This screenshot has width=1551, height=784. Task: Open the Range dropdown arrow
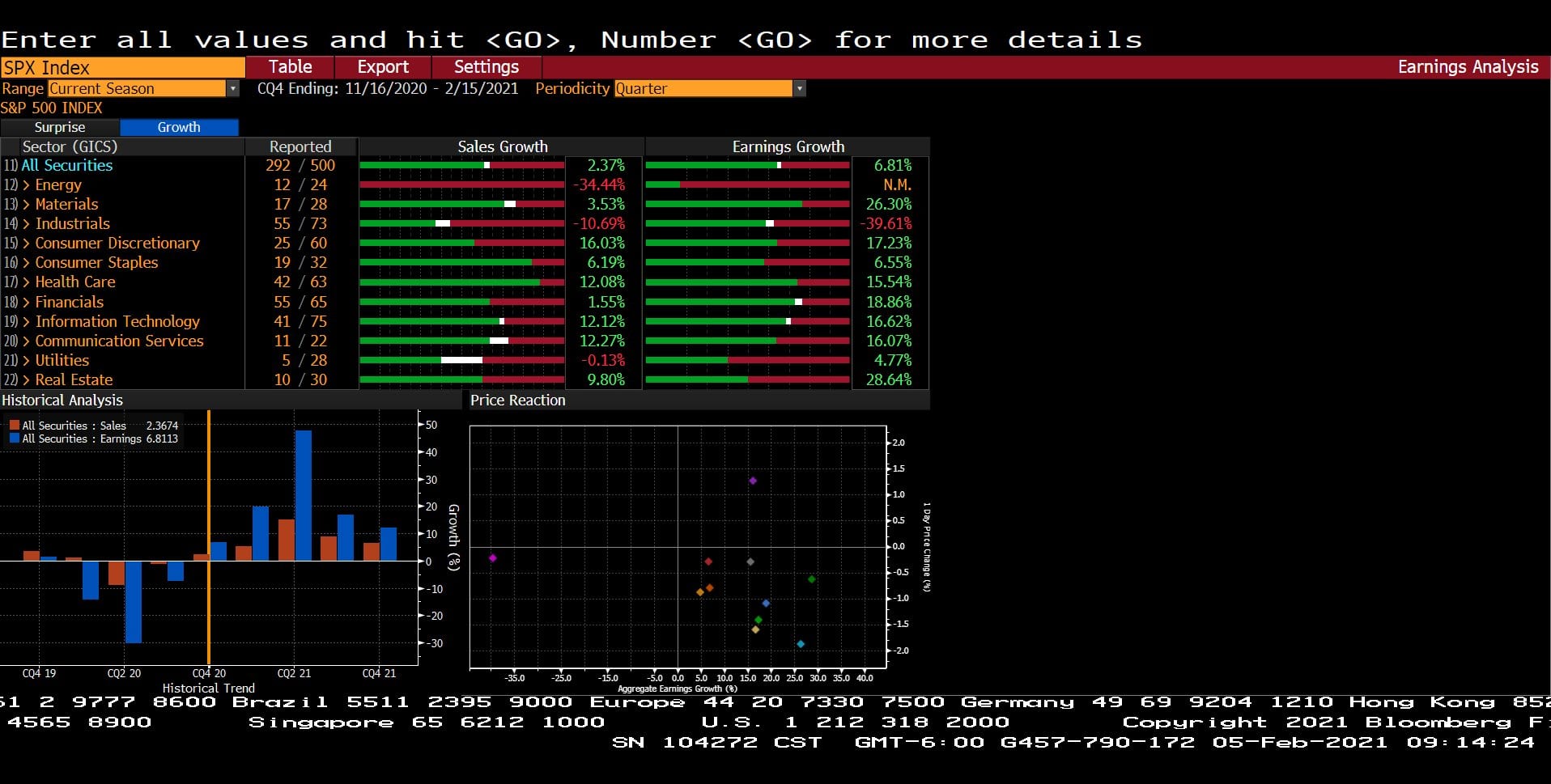click(x=233, y=88)
